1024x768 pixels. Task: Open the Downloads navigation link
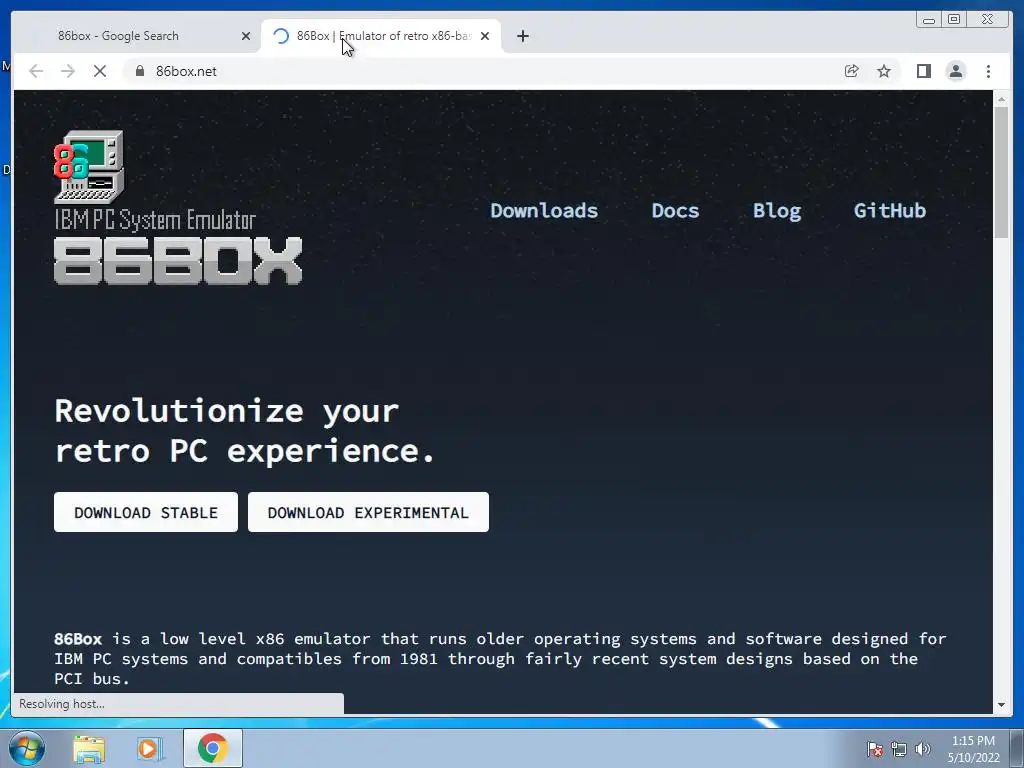544,210
